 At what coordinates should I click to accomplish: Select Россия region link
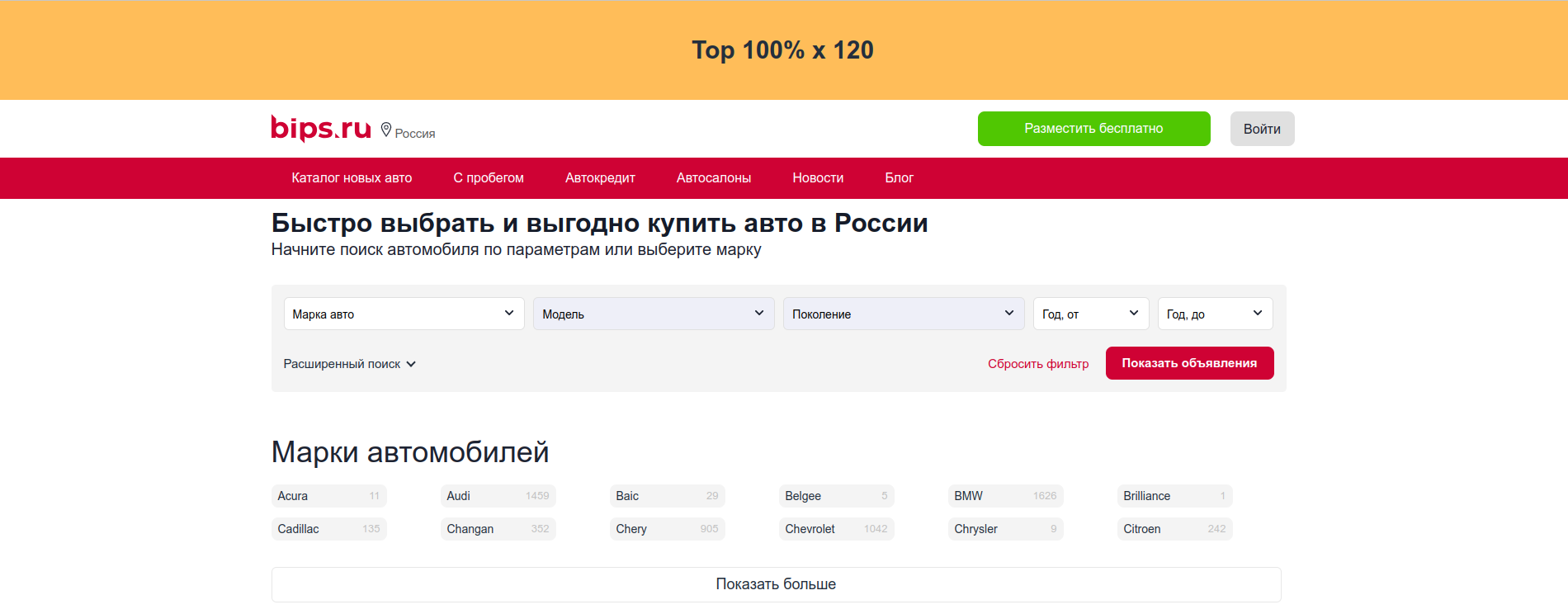[415, 134]
